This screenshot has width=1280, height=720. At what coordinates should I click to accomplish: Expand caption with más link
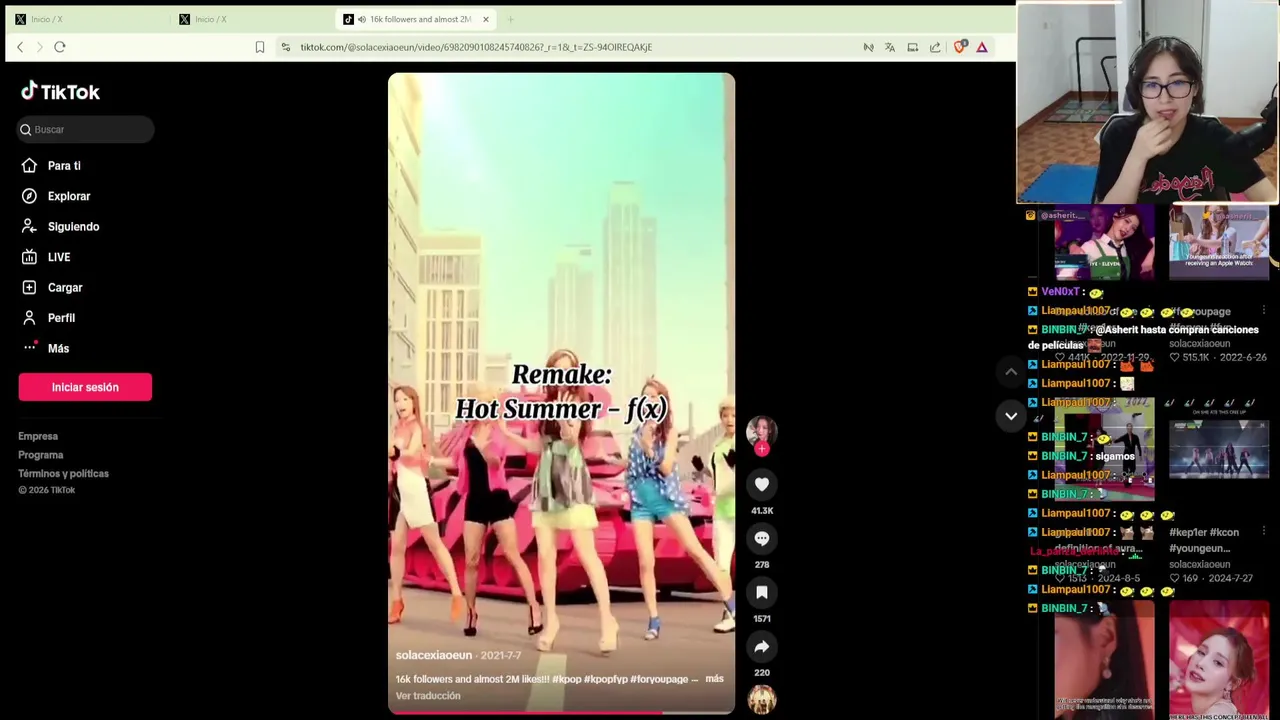pos(714,679)
